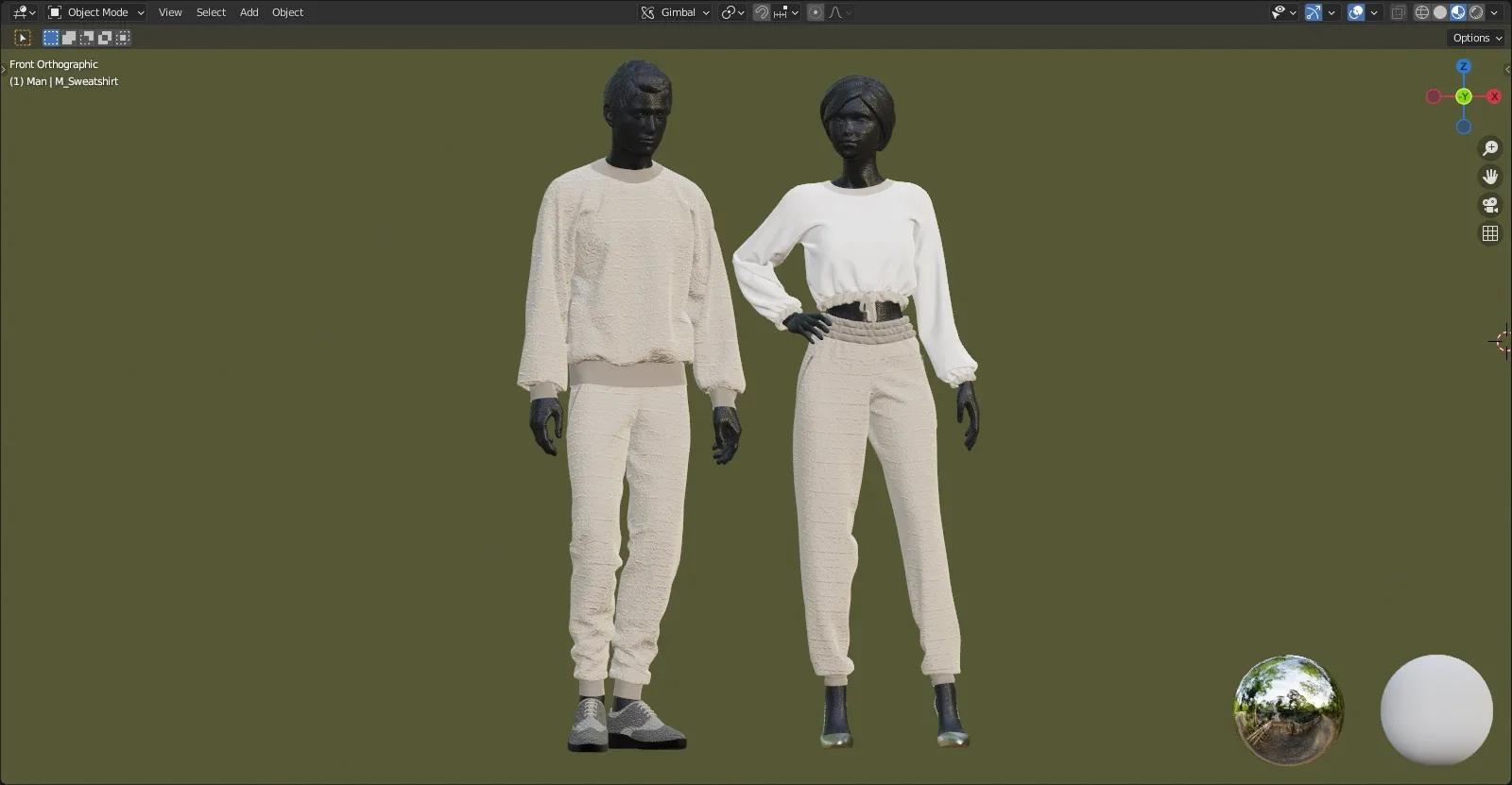Image resolution: width=1512 pixels, height=785 pixels.
Task: Open gizmo options dropdown arrow
Action: [x=1332, y=12]
